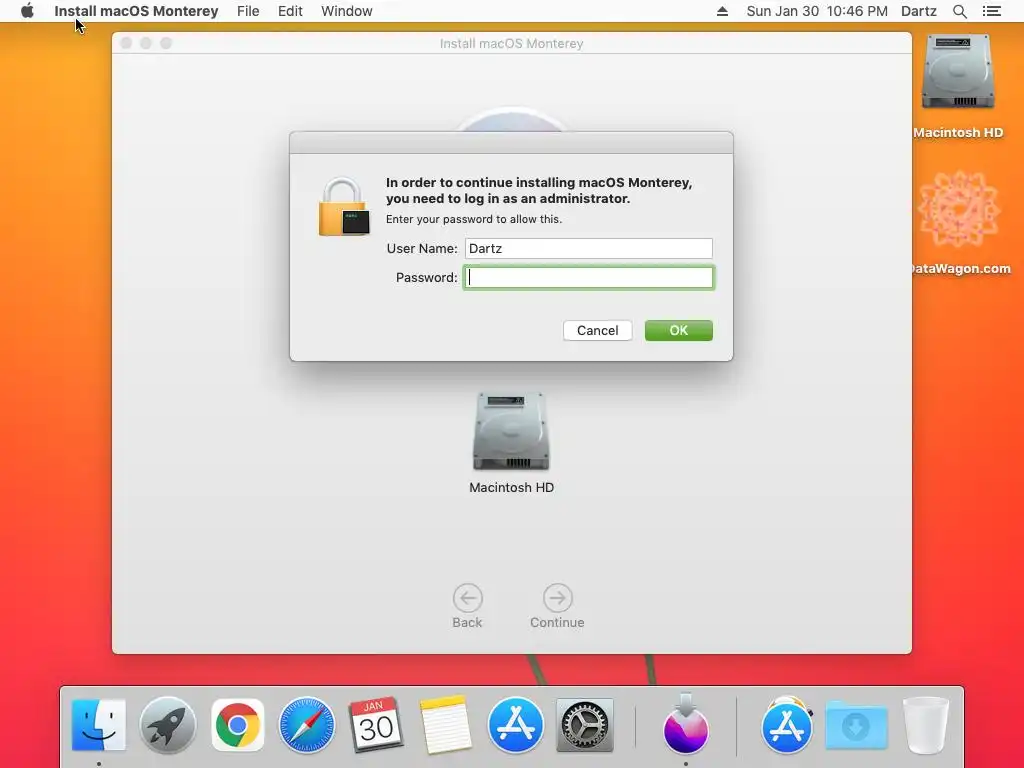Click Continue in the installer window
Image resolution: width=1024 pixels, height=768 pixels.
pyautogui.click(x=557, y=606)
